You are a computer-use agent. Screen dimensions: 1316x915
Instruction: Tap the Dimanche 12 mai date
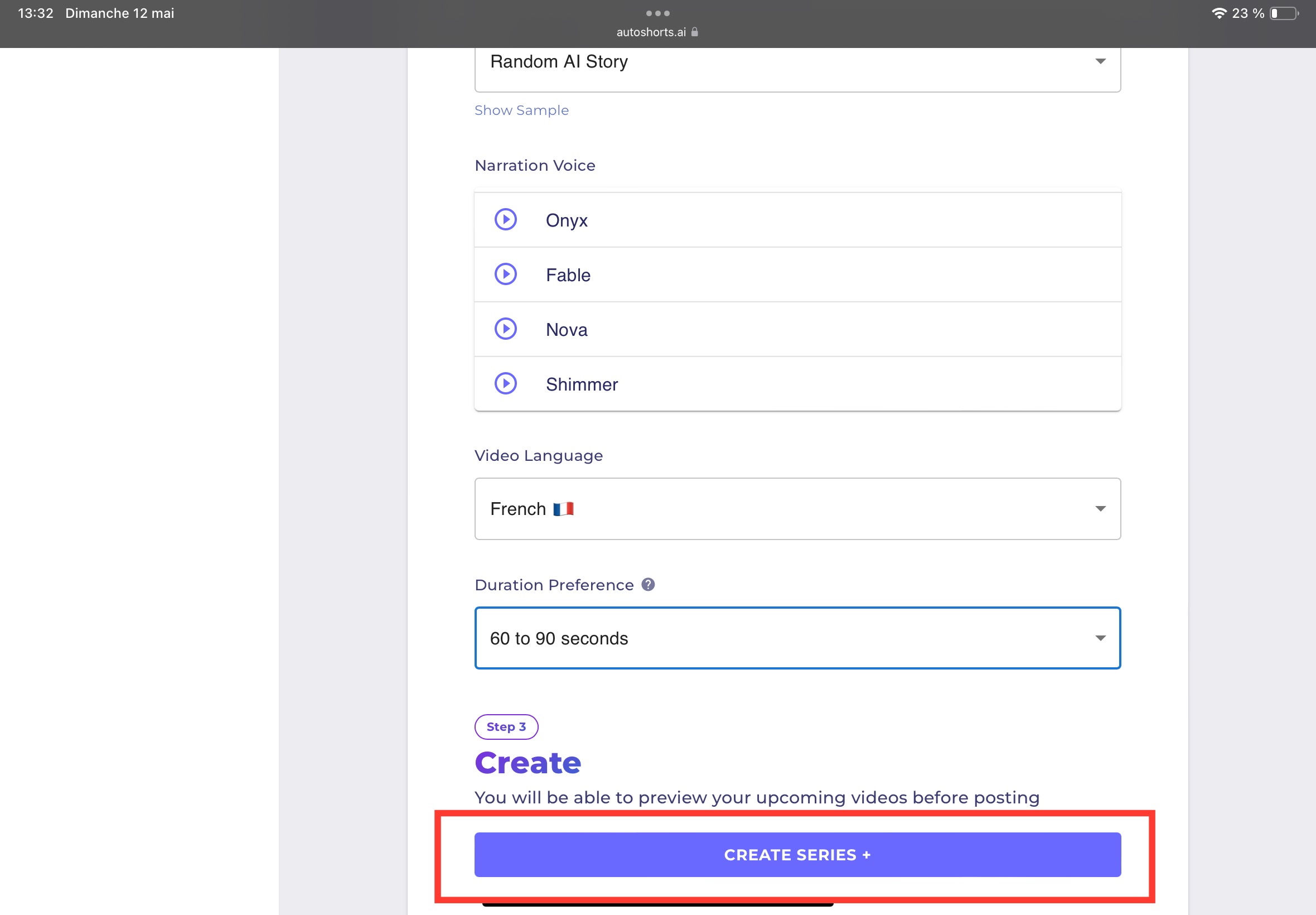(120, 13)
